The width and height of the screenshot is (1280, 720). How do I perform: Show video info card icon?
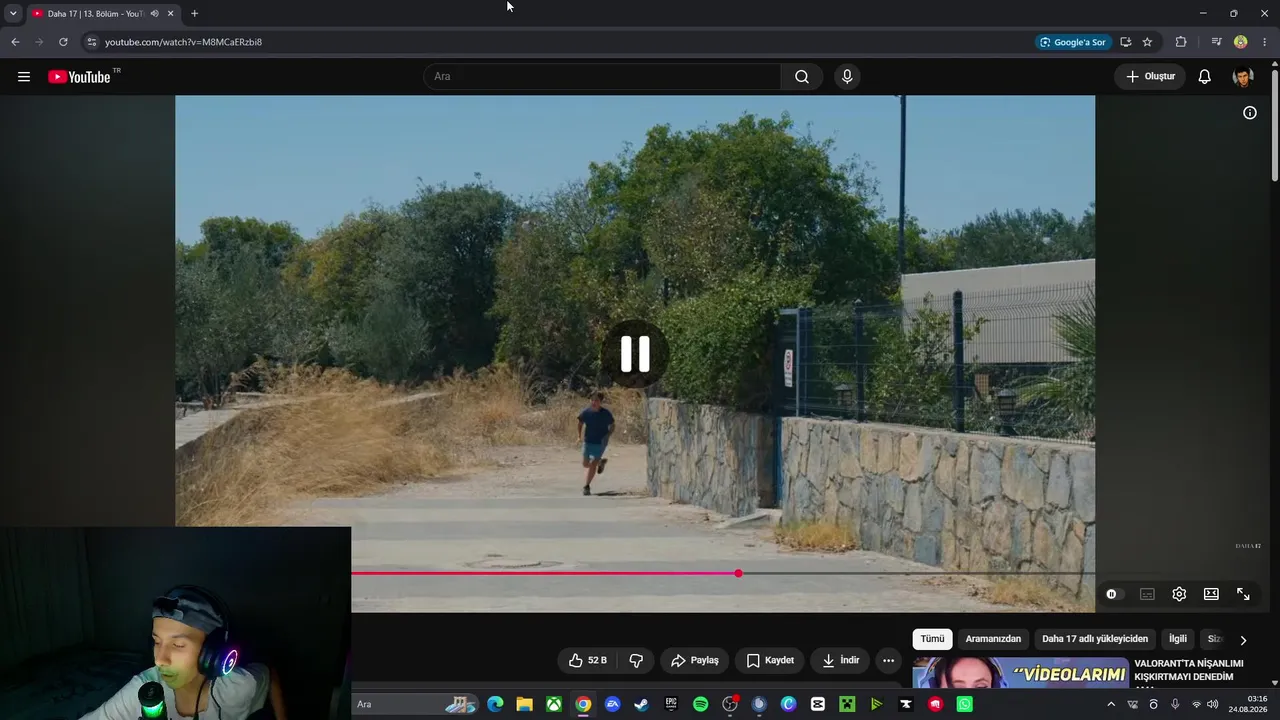pos(1250,113)
